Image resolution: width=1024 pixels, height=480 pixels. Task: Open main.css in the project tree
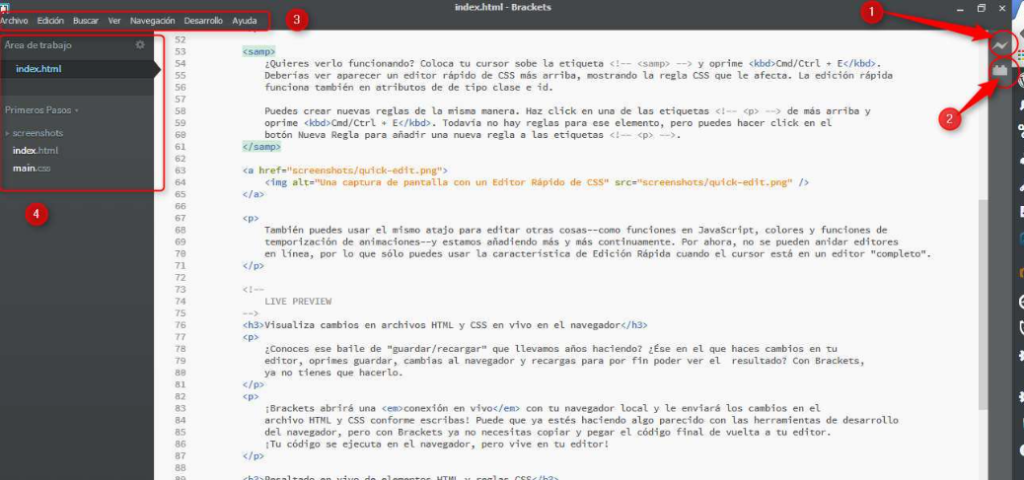click(x=31, y=168)
